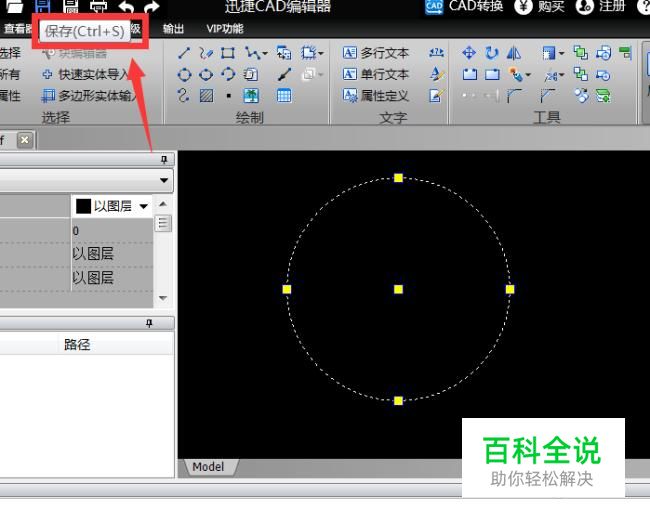The image size is (650, 522).
Task: Switch to the Model tab
Action: point(208,467)
